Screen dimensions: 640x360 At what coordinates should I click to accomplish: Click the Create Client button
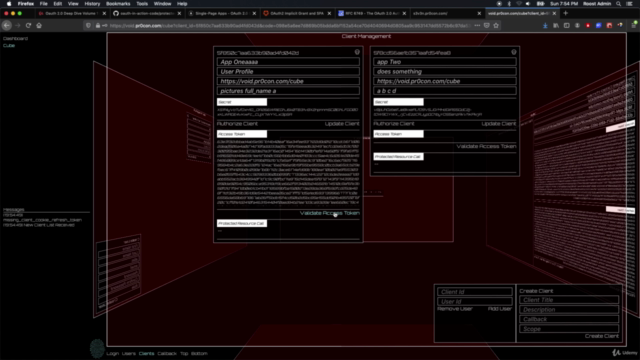pos(602,336)
